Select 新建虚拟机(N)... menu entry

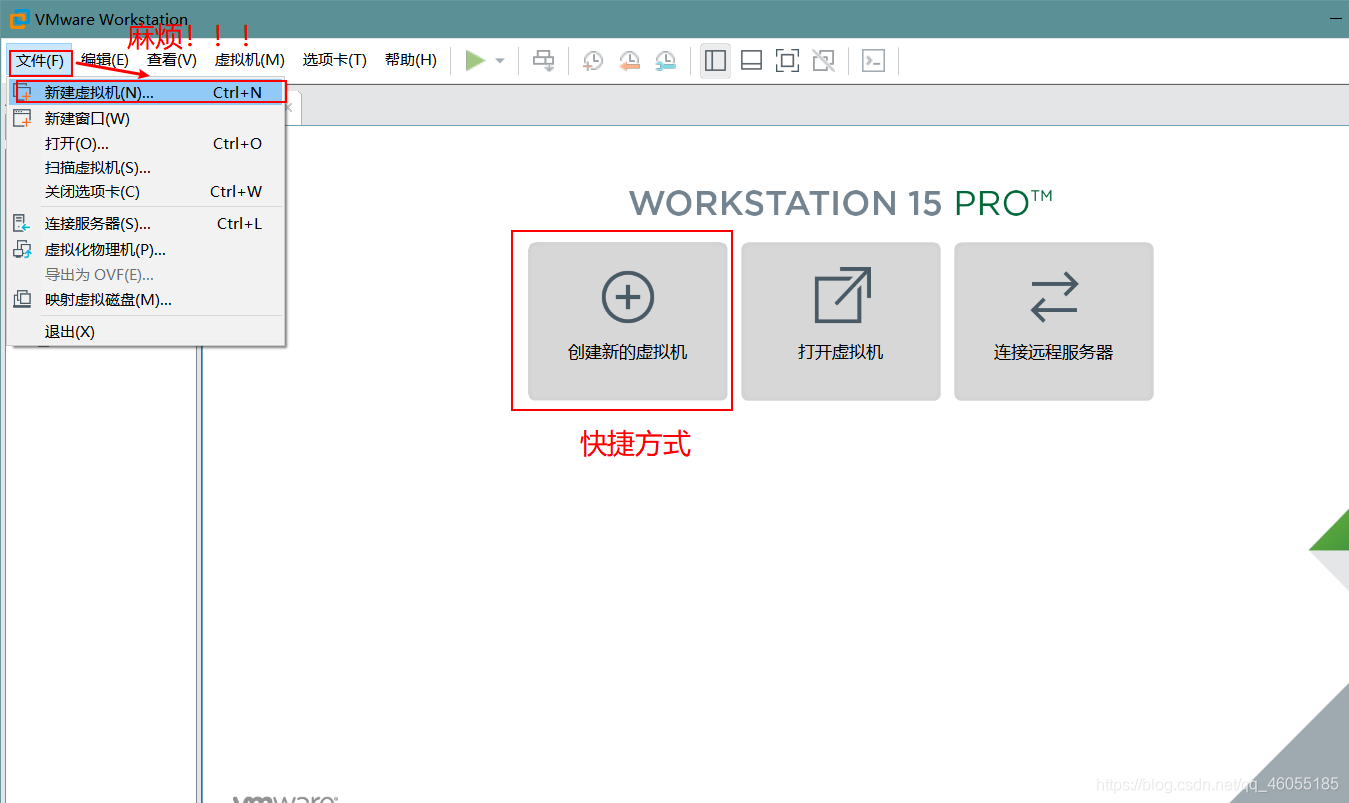coord(147,92)
